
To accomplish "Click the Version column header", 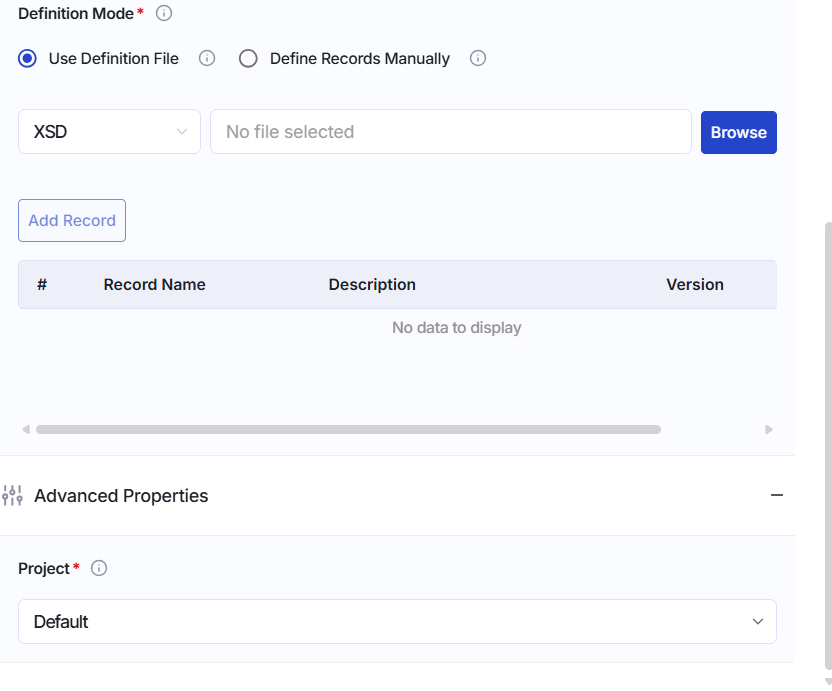I will 695,284.
